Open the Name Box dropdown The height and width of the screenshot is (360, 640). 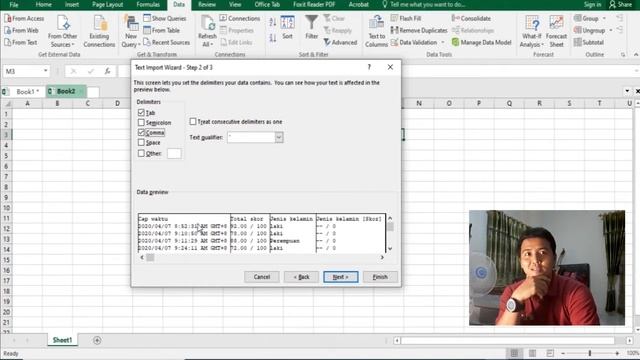coord(45,71)
